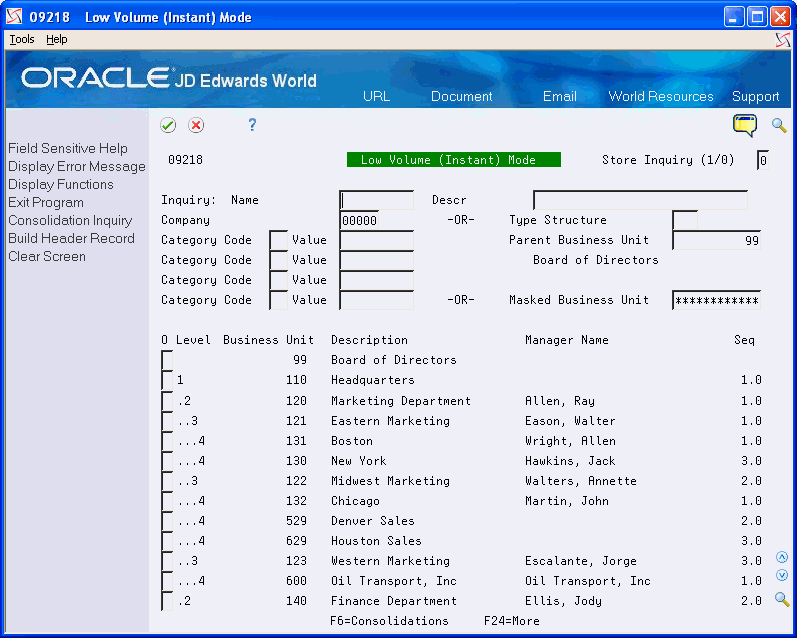The height and width of the screenshot is (638, 797).
Task: Click option field for Eastern Marketing row
Action: 167,421
